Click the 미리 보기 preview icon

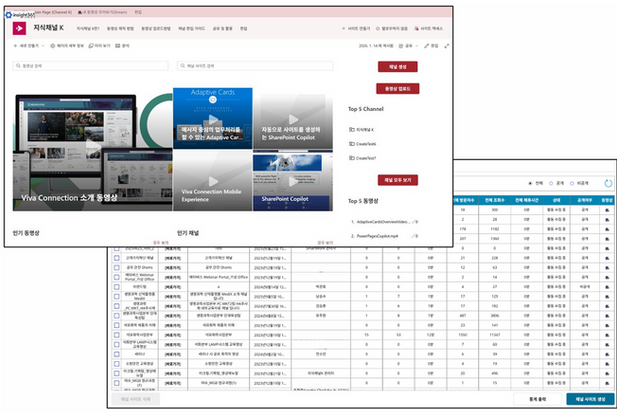click(x=100, y=46)
